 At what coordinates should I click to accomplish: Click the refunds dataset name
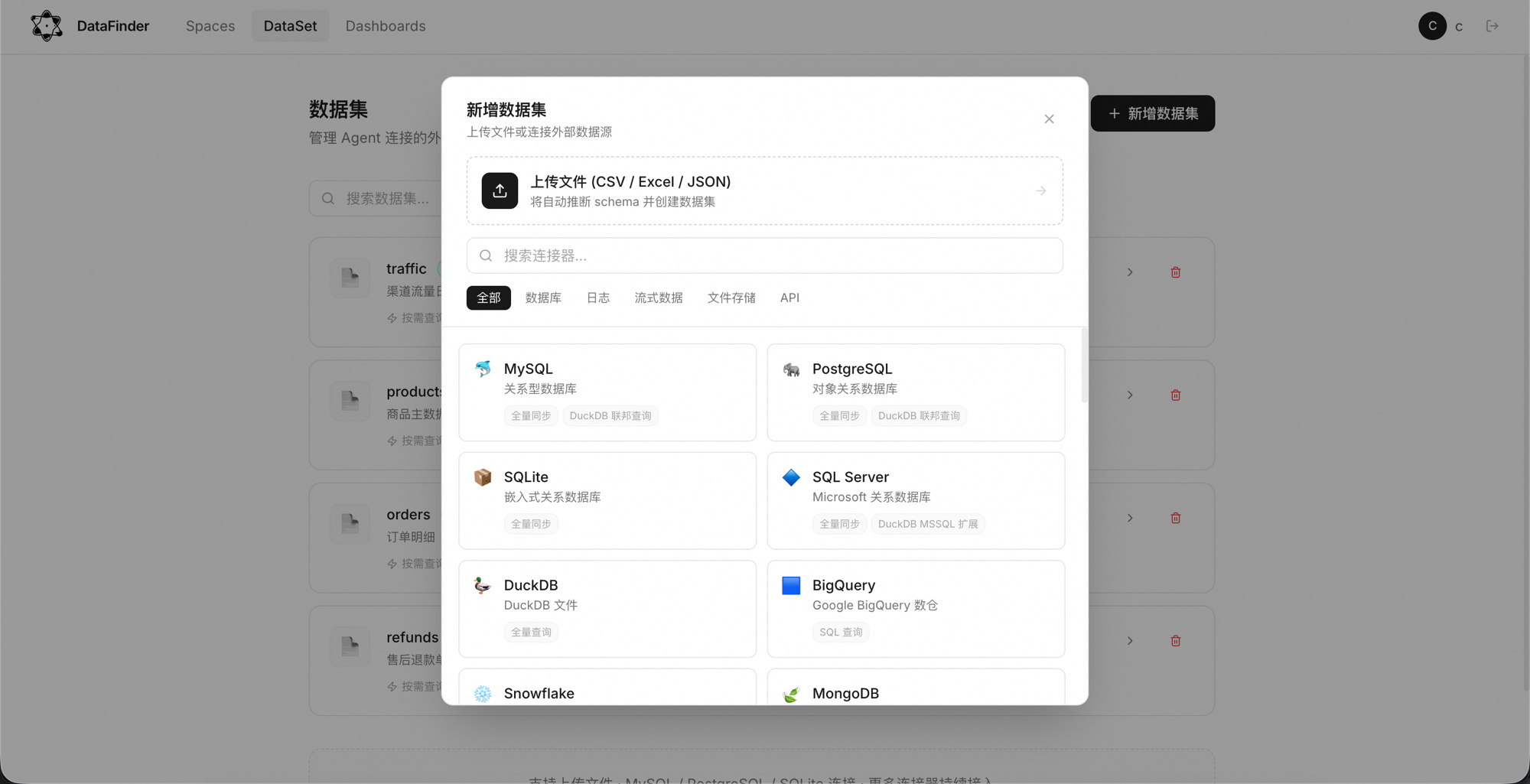tap(412, 637)
